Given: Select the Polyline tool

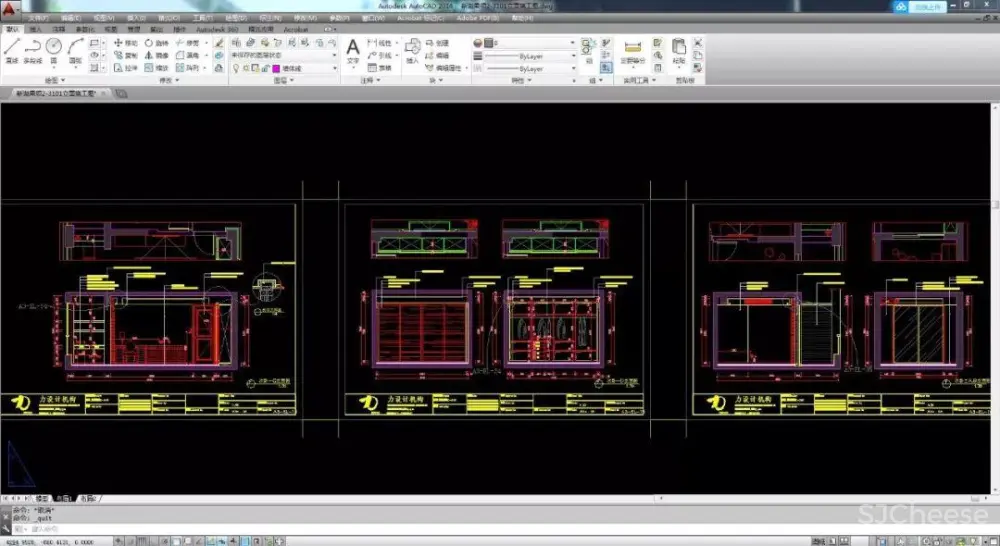Looking at the screenshot, I should 32,48.
